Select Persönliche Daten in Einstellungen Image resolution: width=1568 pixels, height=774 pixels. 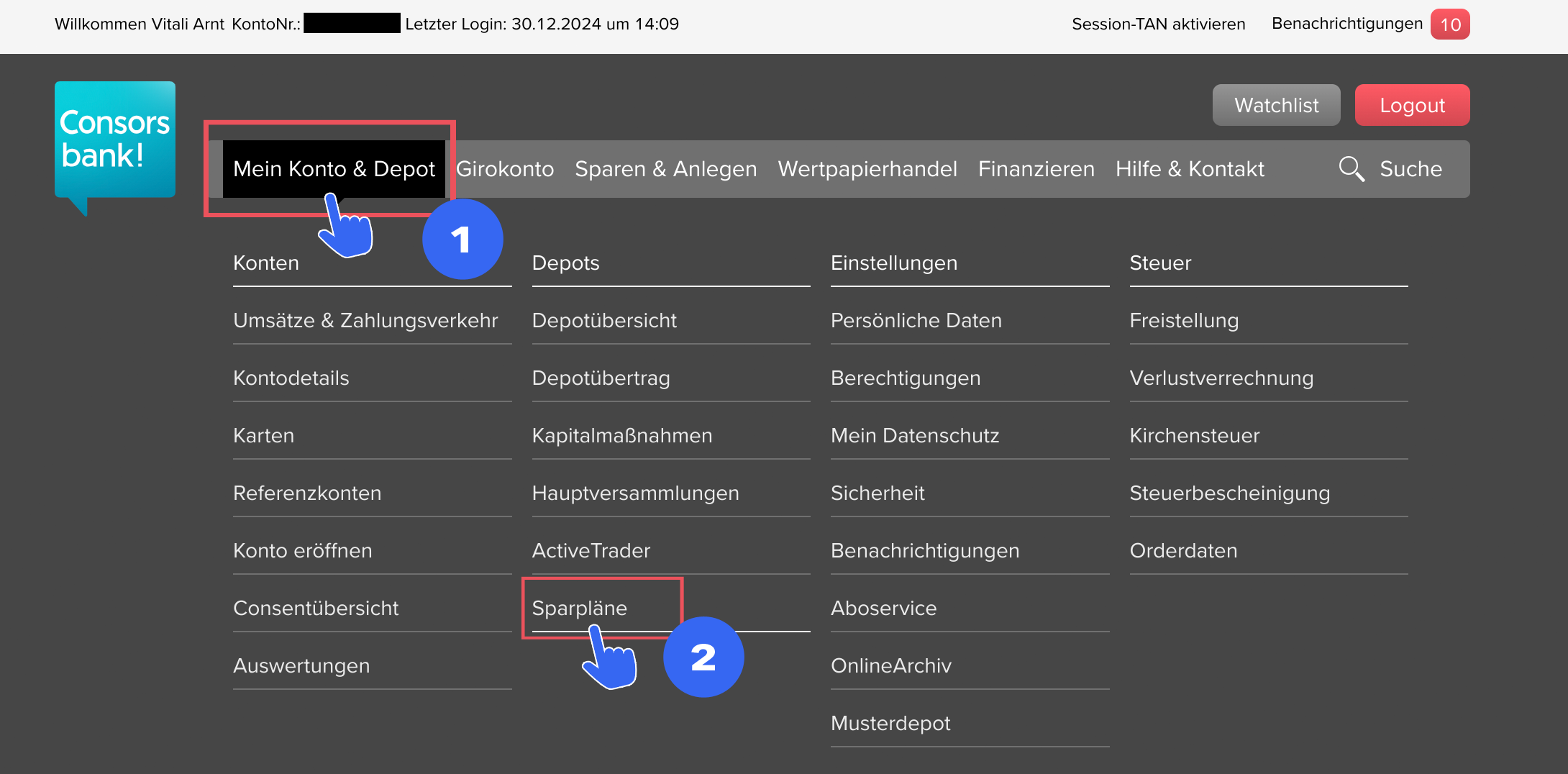[916, 321]
